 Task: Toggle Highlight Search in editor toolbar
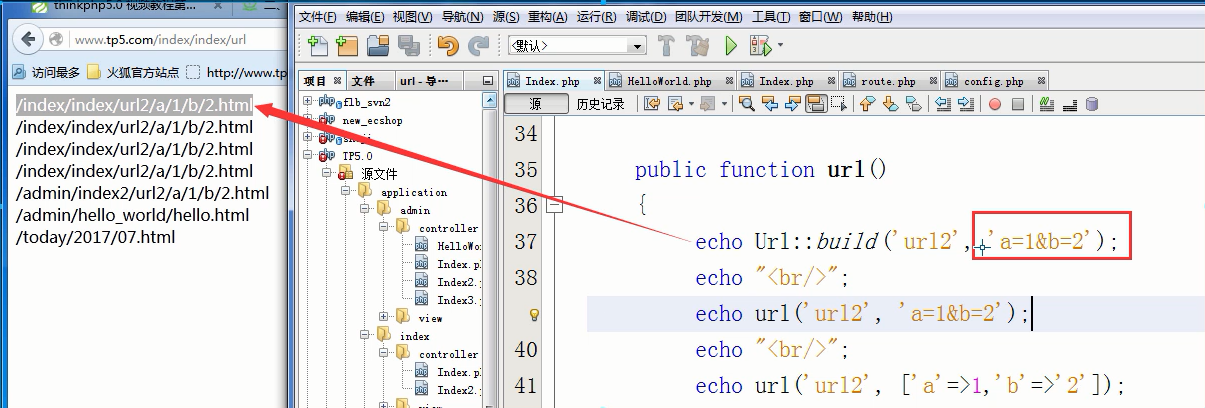(x=816, y=103)
